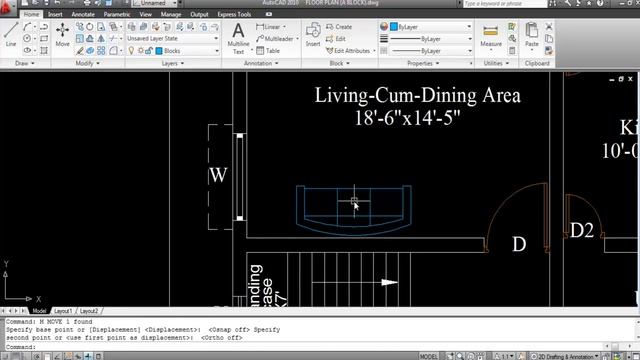Click Create block button
Image resolution: width=640 pixels, height=360 pixels.
pos(339,27)
